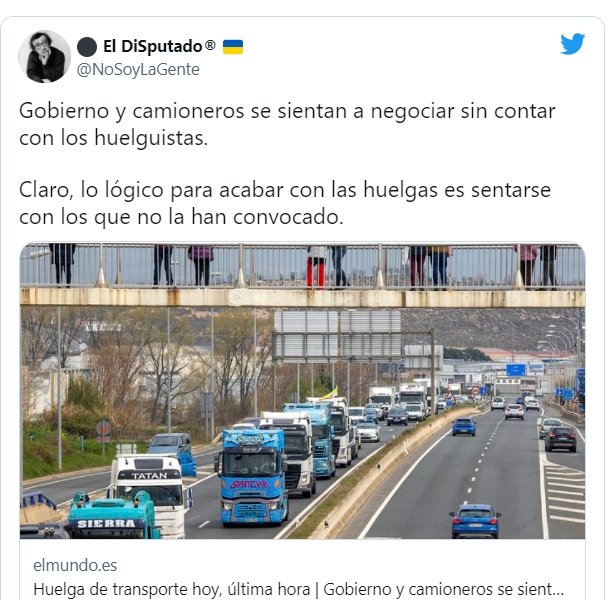The width and height of the screenshot is (611, 600).
Task: Open El DiSputado's profile avatar
Action: (44, 56)
